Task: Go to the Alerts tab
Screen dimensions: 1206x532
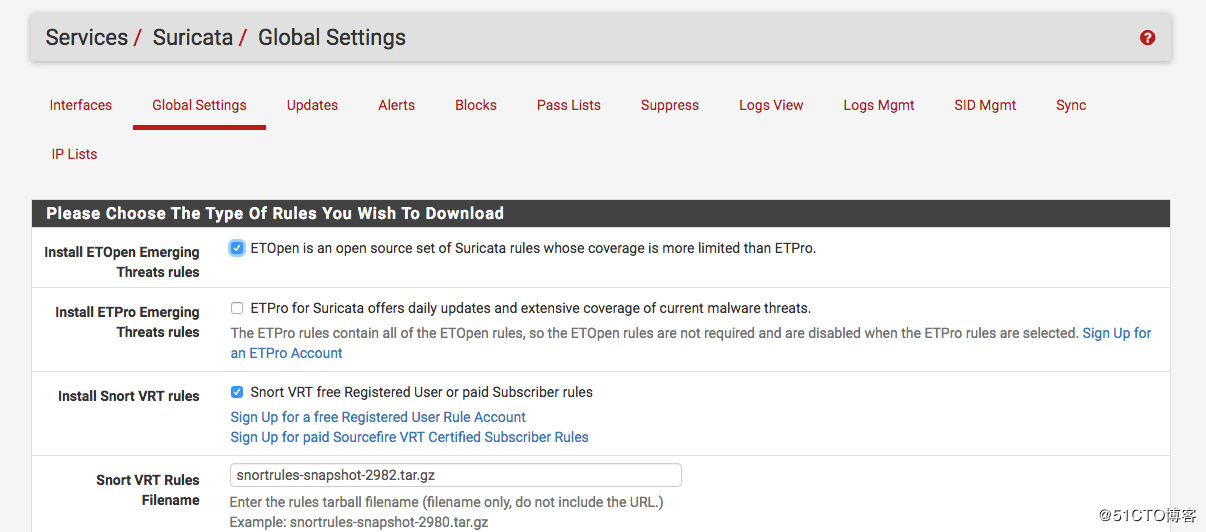Action: [x=396, y=105]
